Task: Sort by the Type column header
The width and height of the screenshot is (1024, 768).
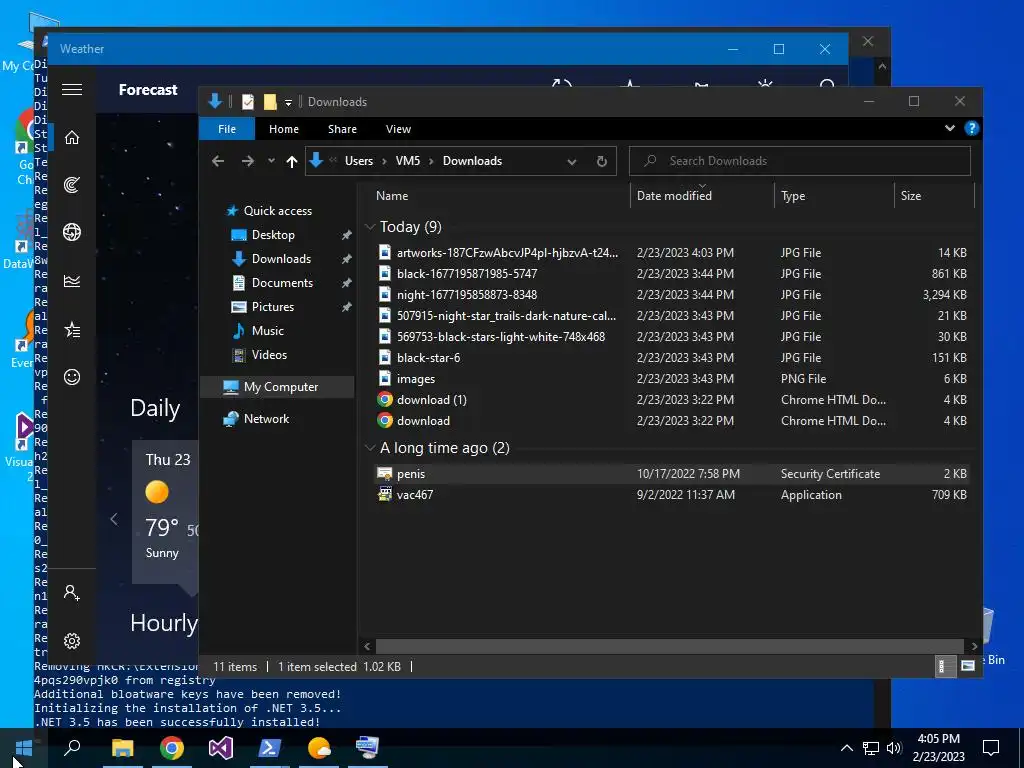Action: click(793, 195)
